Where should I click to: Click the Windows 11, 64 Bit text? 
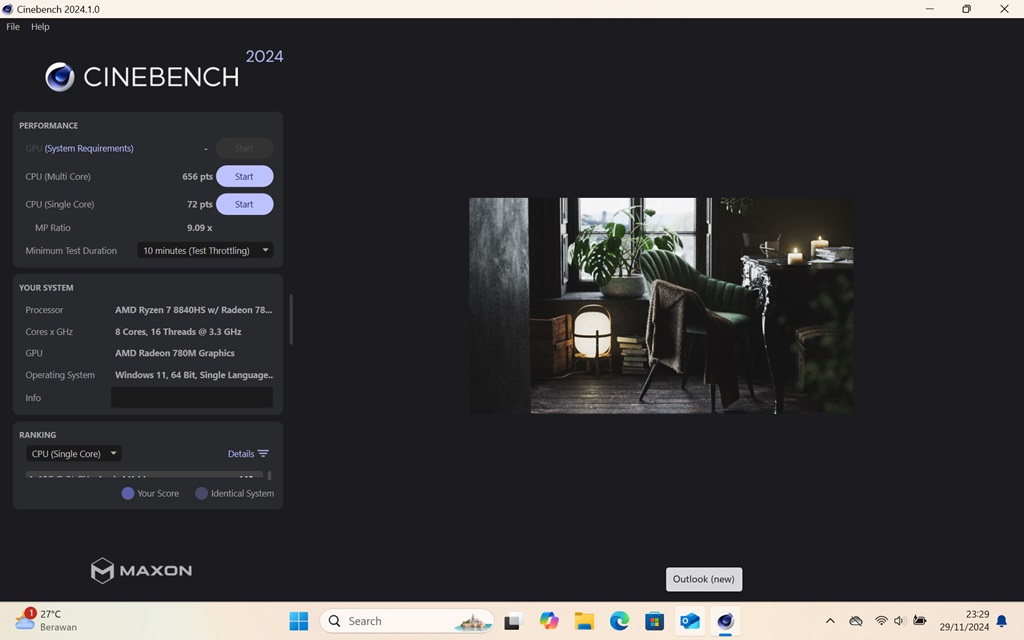194,375
